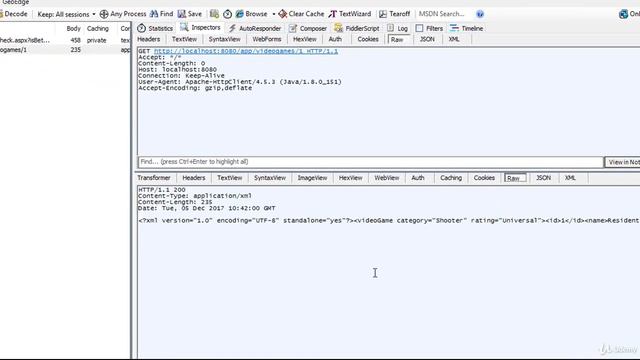The width and height of the screenshot is (640, 360).
Task: Click View in Notepad button
Action: click(x=622, y=162)
